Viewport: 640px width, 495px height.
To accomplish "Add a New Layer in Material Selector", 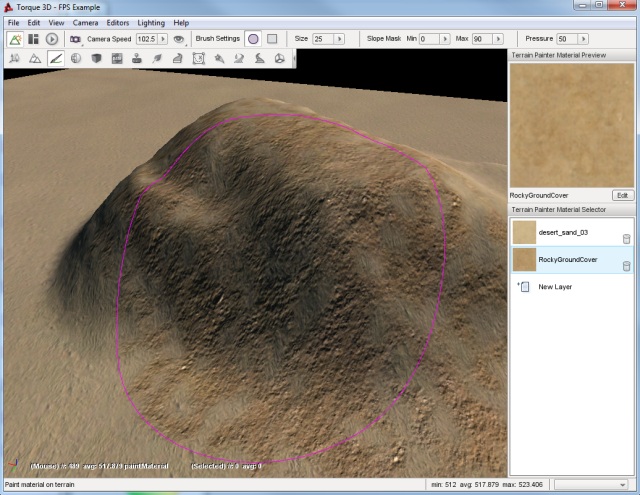I will [555, 287].
